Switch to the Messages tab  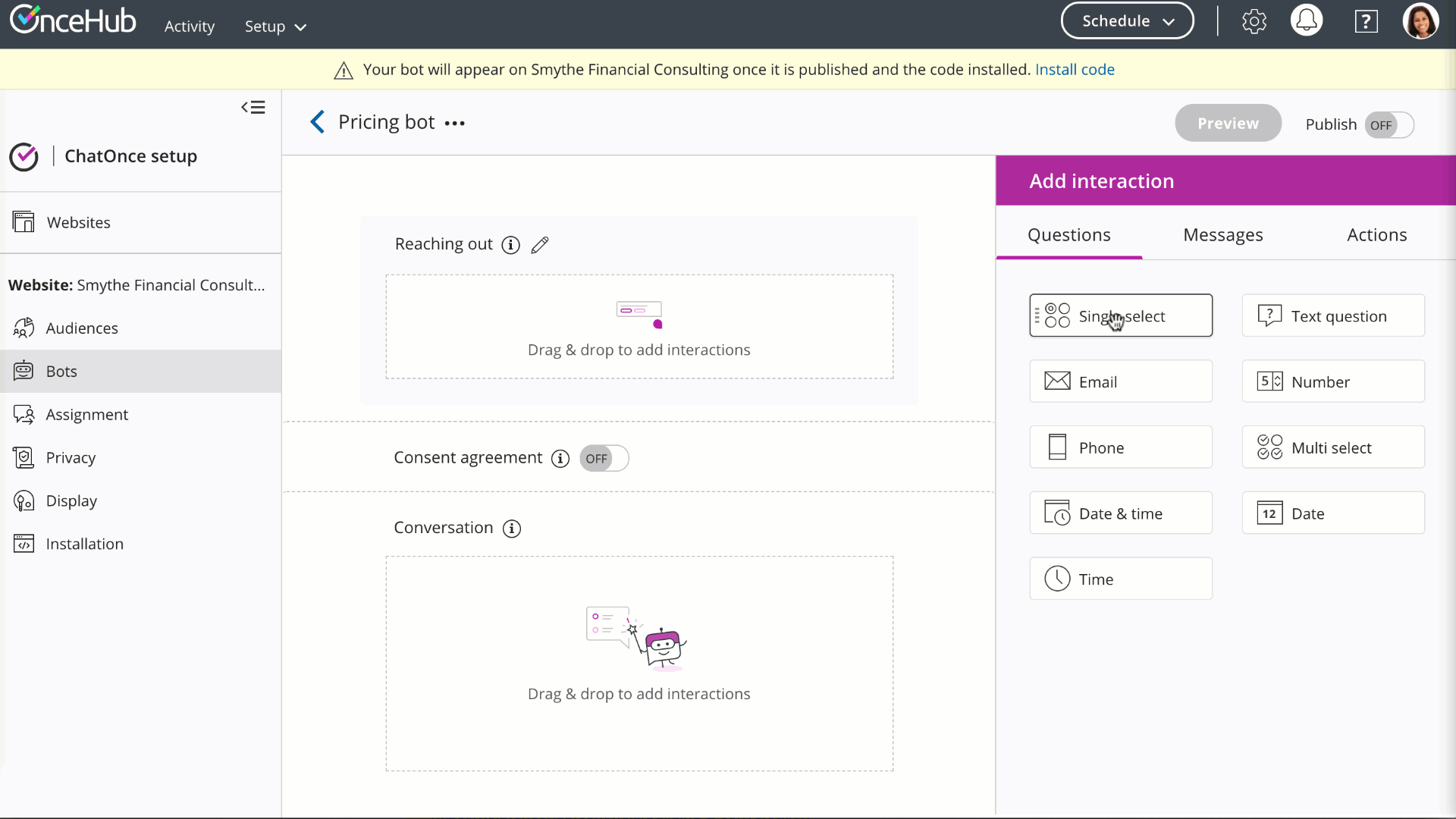(x=1222, y=235)
